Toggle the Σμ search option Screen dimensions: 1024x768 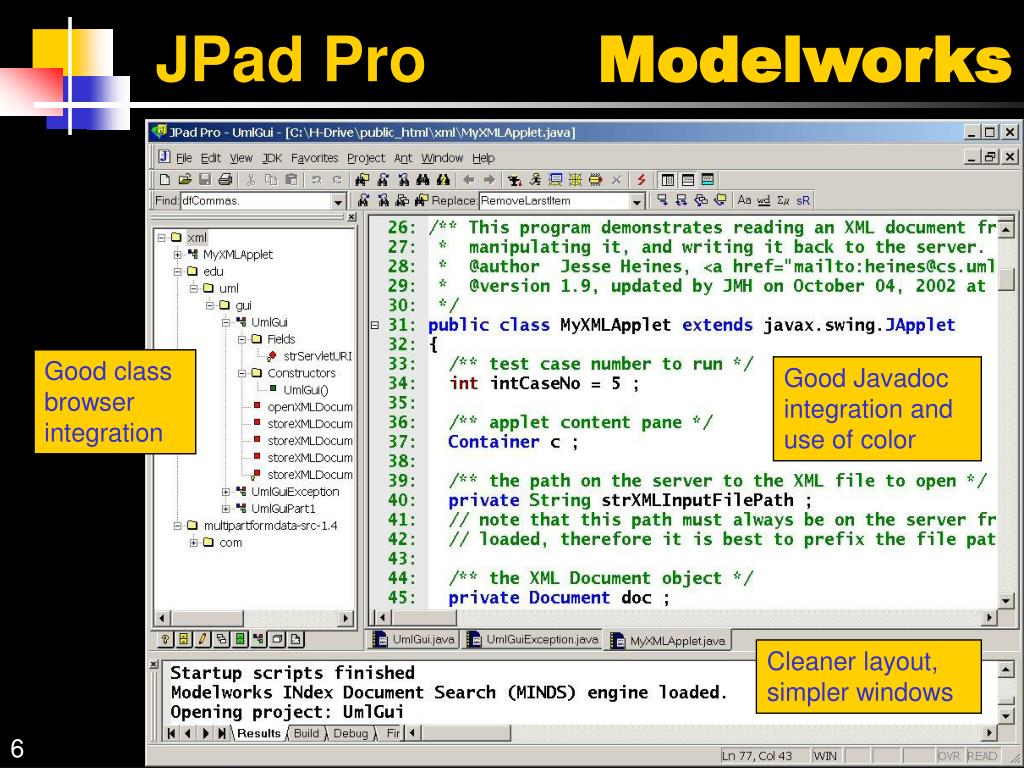tap(783, 200)
